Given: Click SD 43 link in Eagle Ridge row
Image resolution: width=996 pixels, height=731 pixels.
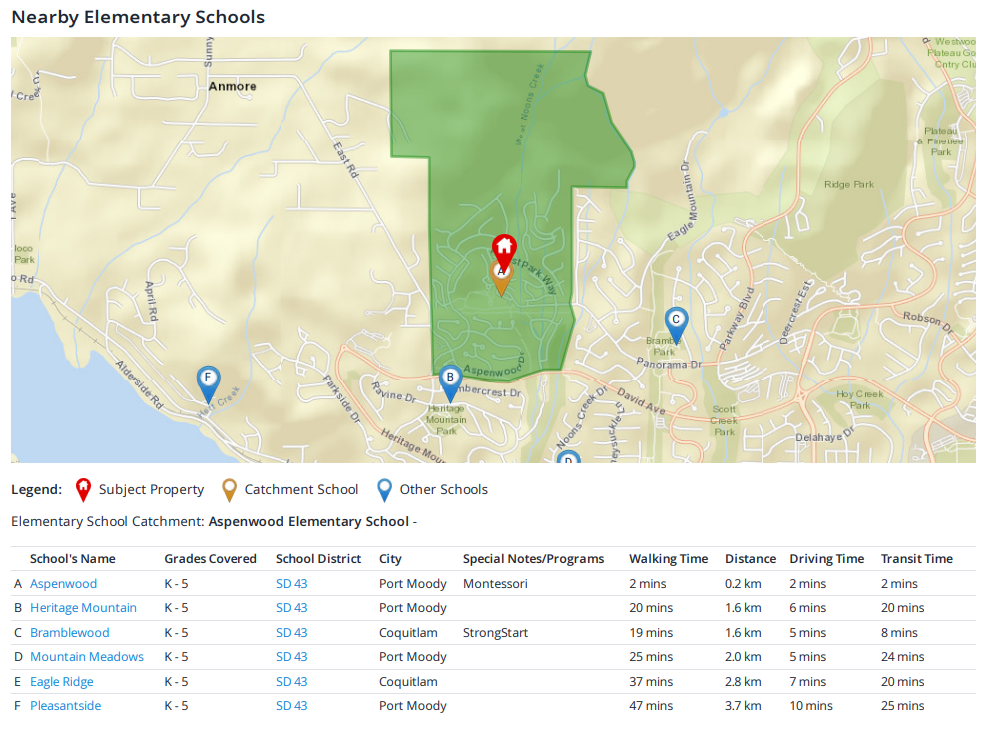Looking at the screenshot, I should tap(292, 681).
